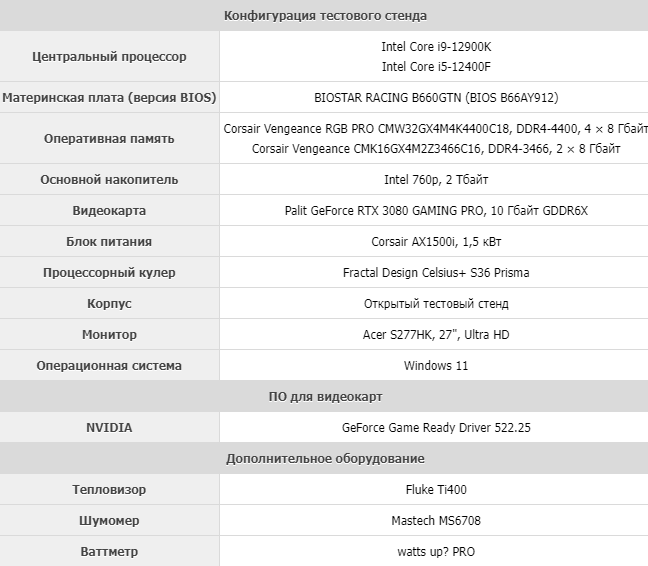
Task: Select the 'Windows 11' value
Action: (436, 366)
